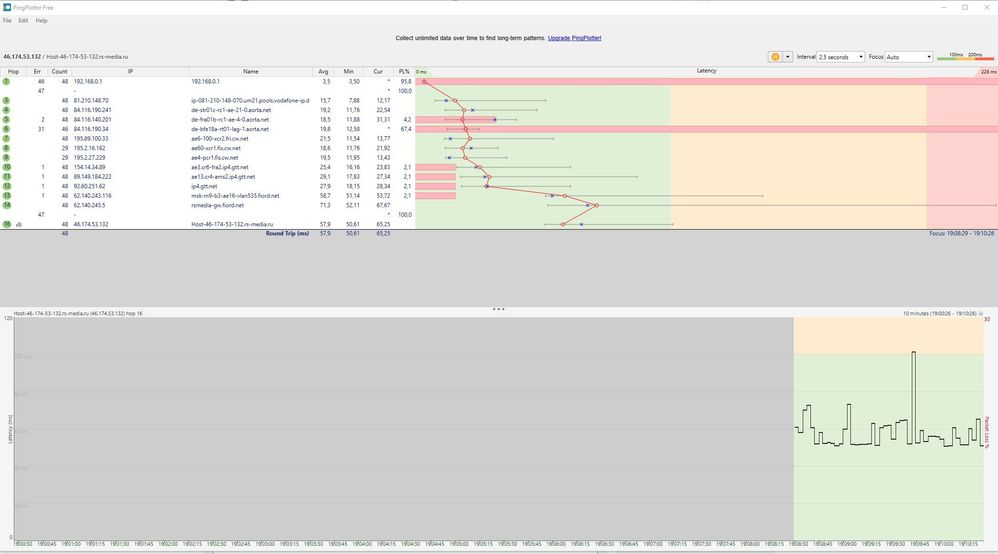Viewport: 998px width, 554px height.
Task: Click the target address 46.174.53.132 heading
Action: point(22,57)
